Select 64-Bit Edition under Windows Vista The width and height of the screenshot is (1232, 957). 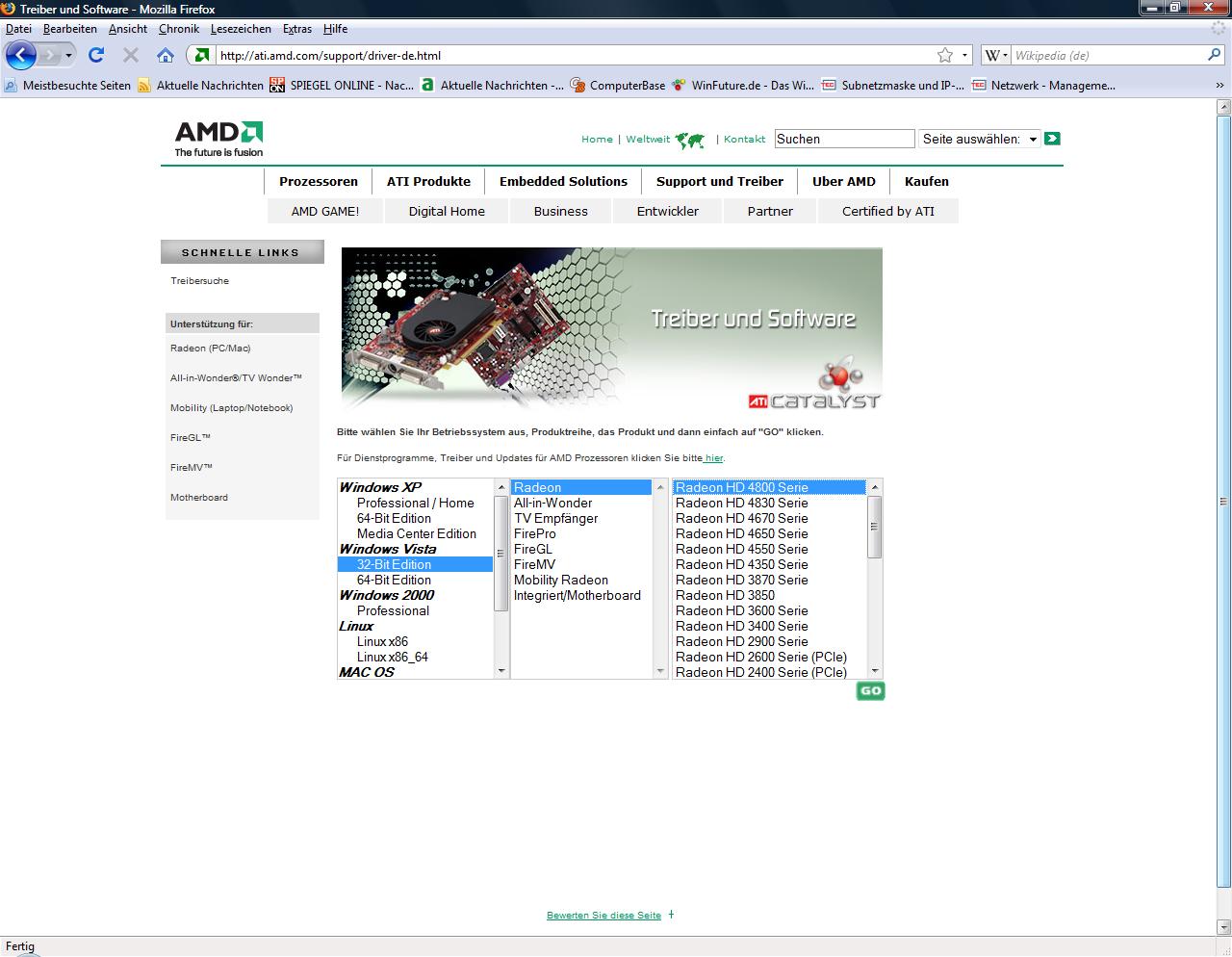416,580
